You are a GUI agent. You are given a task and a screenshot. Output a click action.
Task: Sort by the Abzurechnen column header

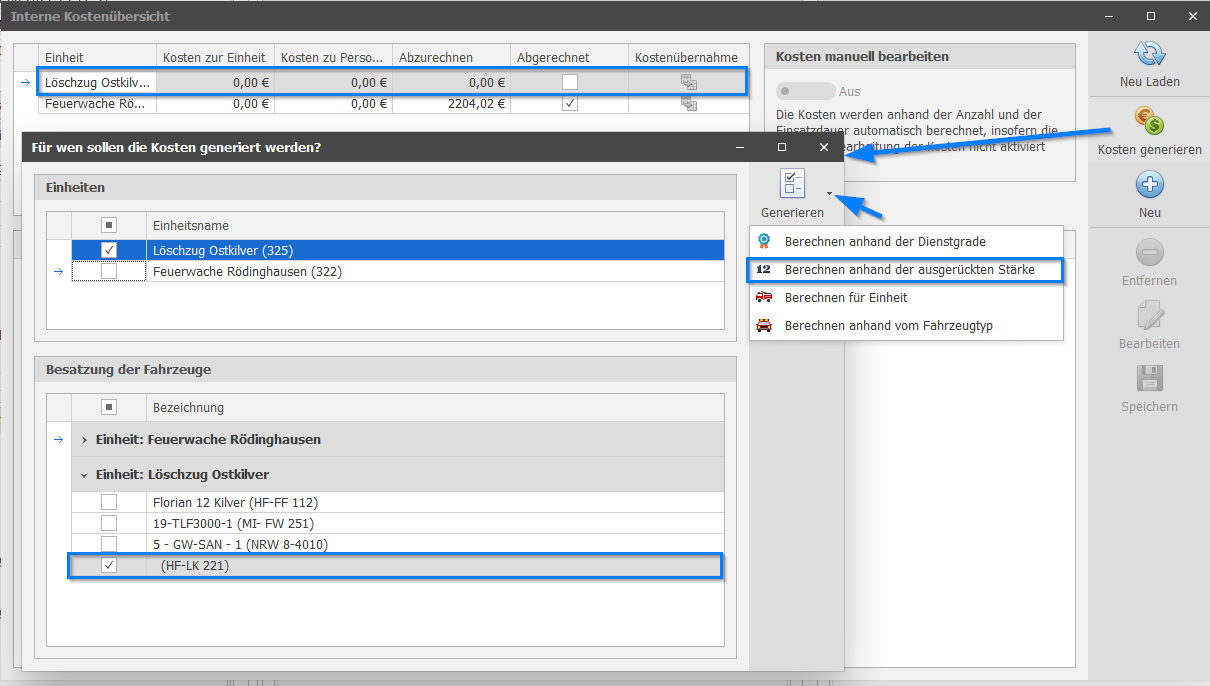coord(450,58)
